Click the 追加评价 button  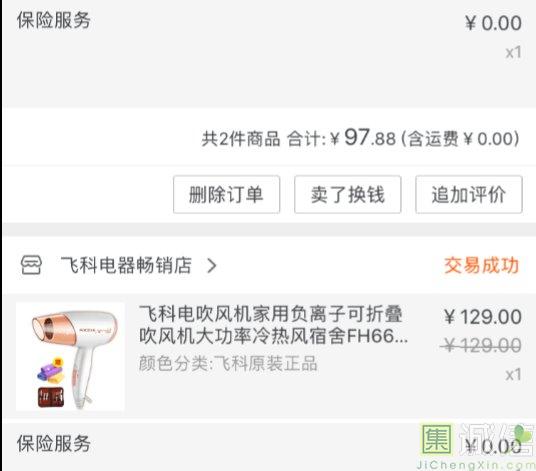(x=469, y=194)
